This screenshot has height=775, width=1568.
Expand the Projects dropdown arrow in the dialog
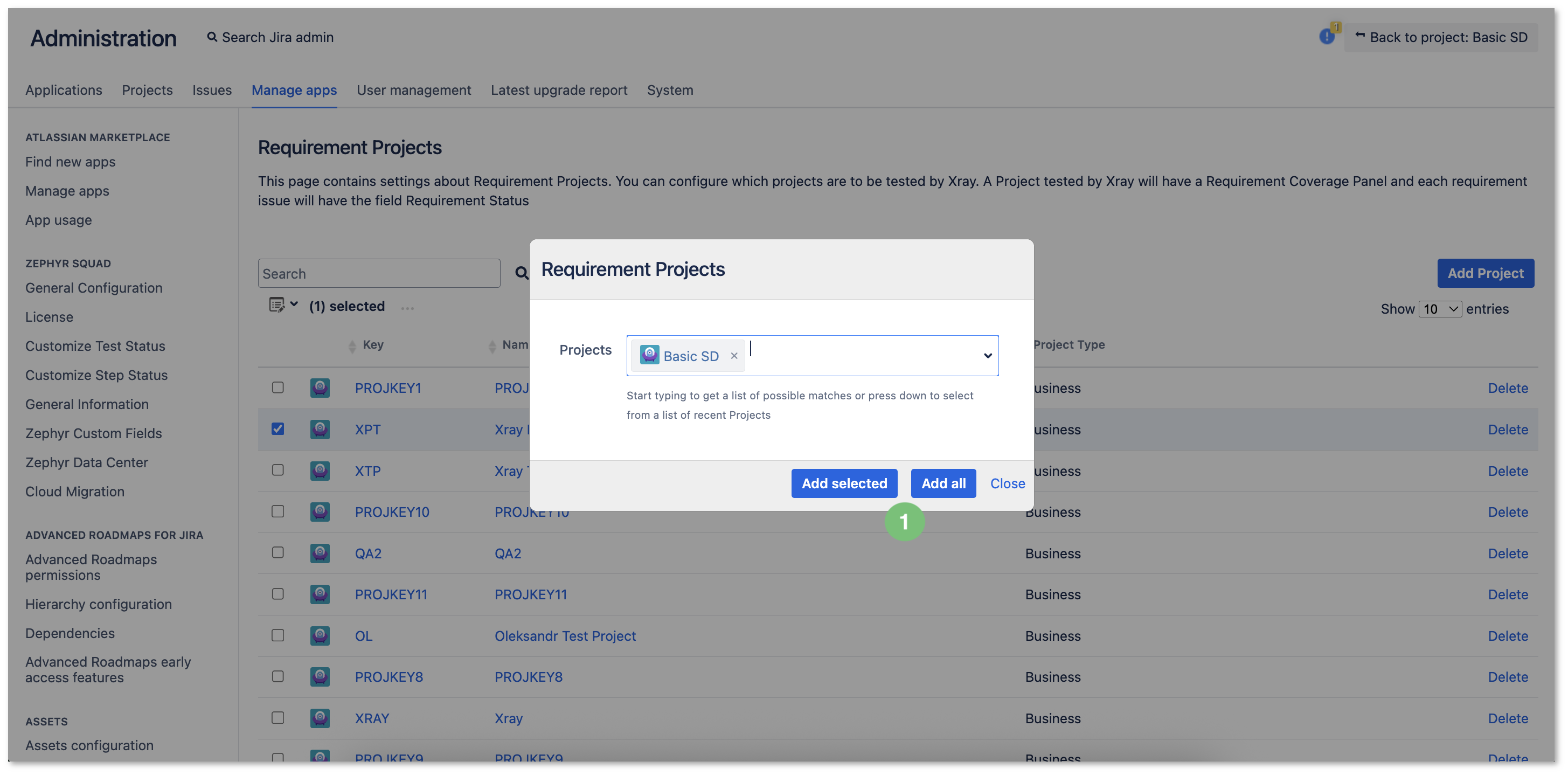click(x=987, y=356)
